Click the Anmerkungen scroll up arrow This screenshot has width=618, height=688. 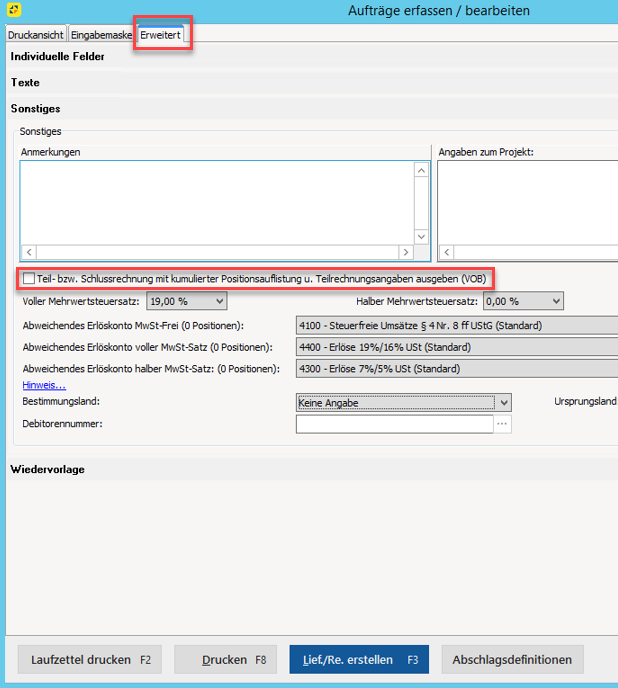(422, 171)
